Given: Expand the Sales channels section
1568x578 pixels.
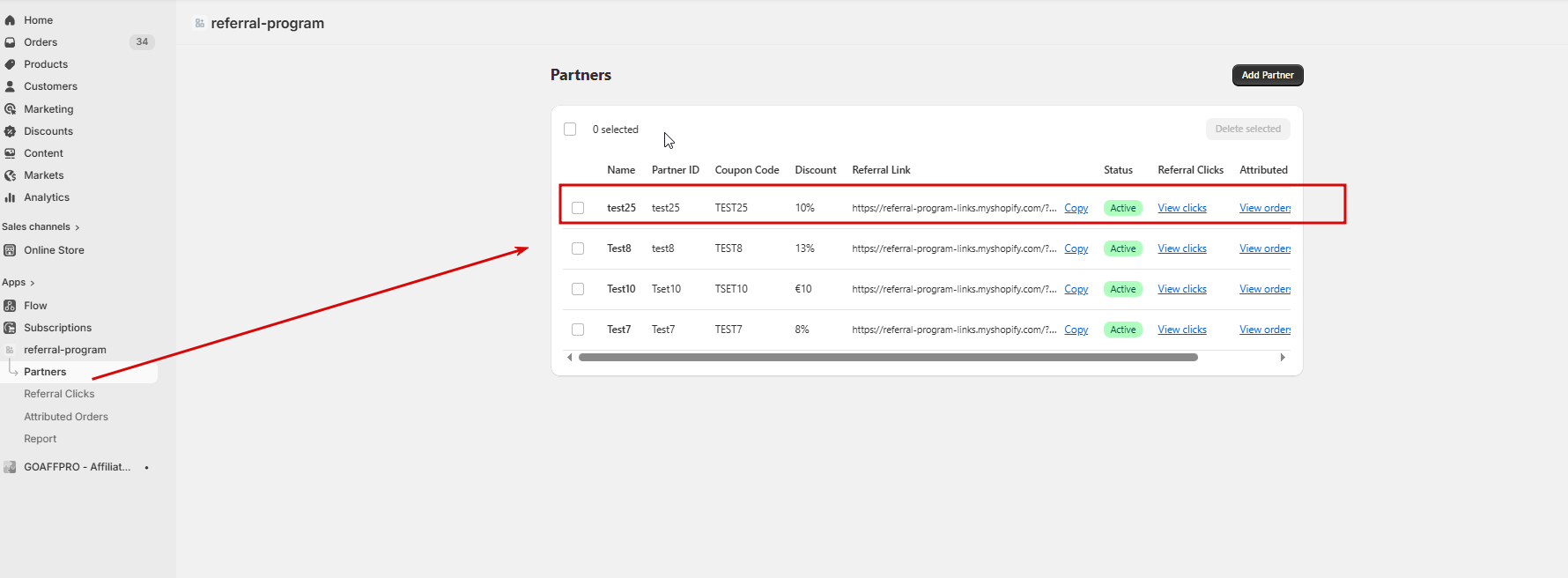Looking at the screenshot, I should (x=78, y=227).
